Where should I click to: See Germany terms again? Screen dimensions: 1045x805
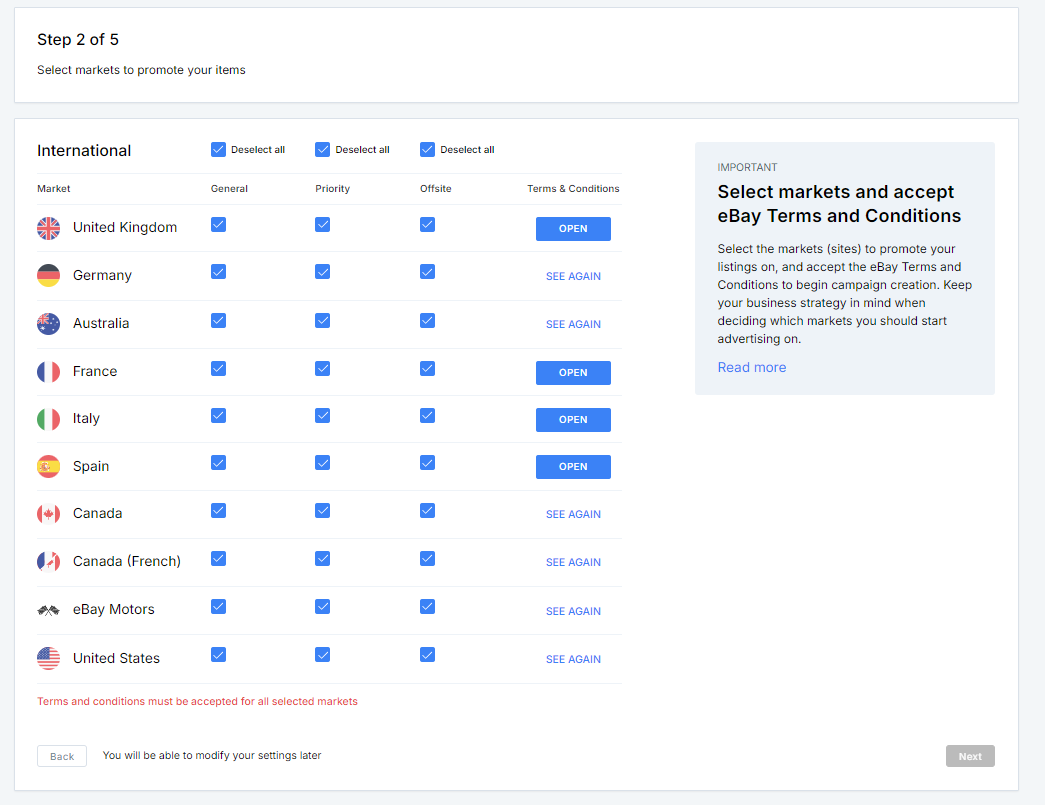pyautogui.click(x=573, y=276)
